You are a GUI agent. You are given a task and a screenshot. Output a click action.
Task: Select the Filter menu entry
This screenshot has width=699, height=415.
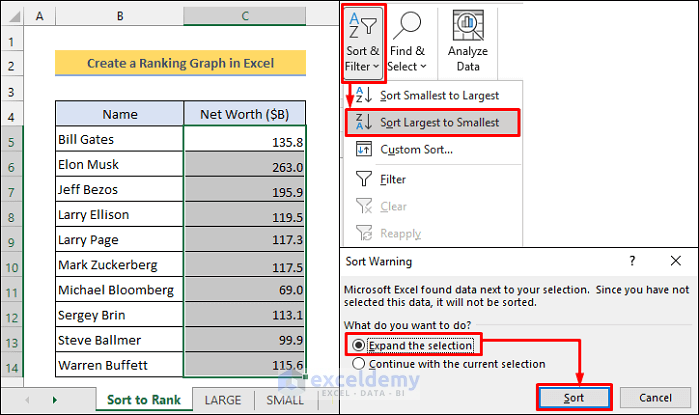(393, 179)
